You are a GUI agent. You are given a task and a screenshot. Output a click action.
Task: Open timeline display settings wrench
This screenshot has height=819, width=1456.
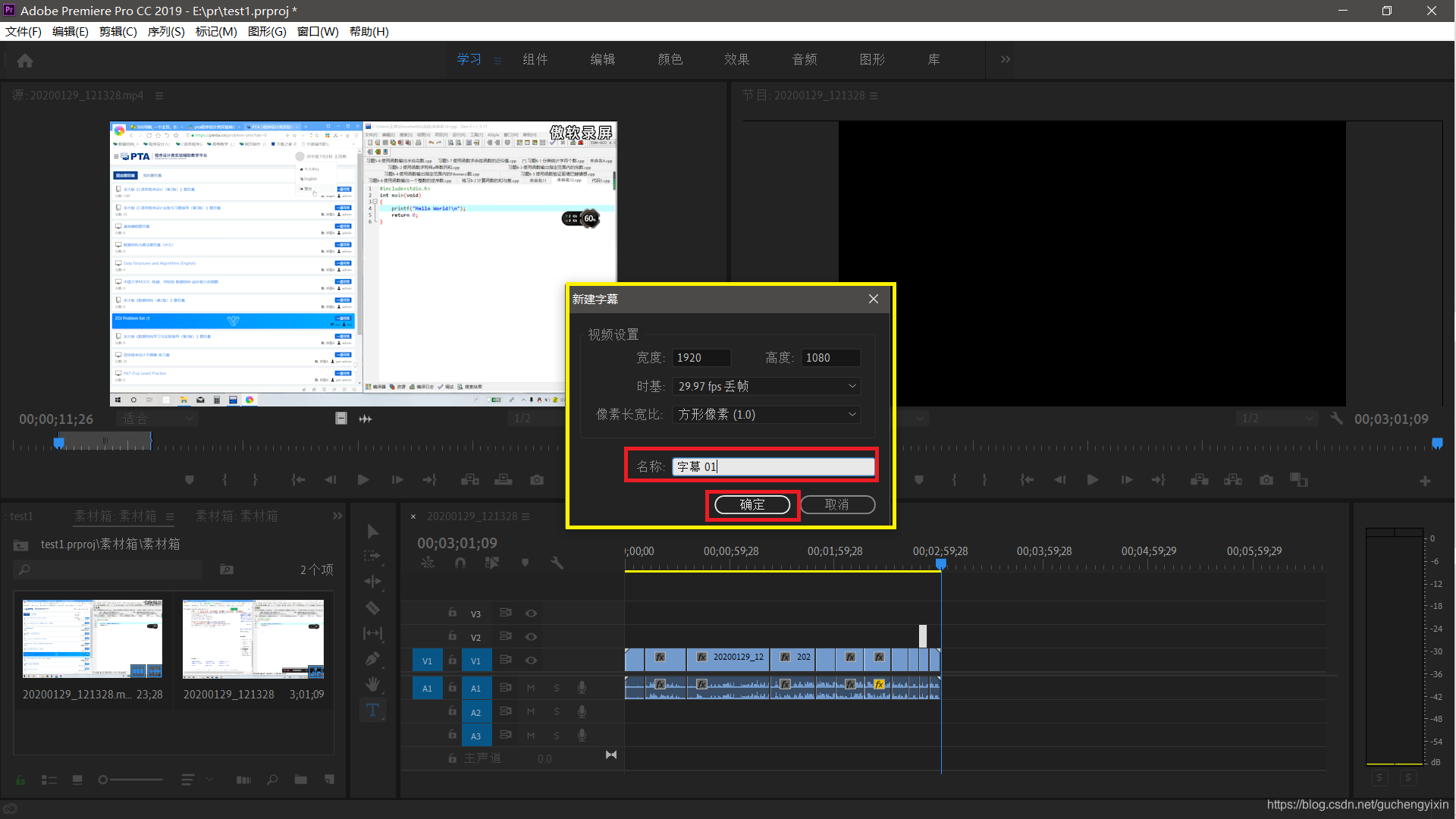[557, 563]
